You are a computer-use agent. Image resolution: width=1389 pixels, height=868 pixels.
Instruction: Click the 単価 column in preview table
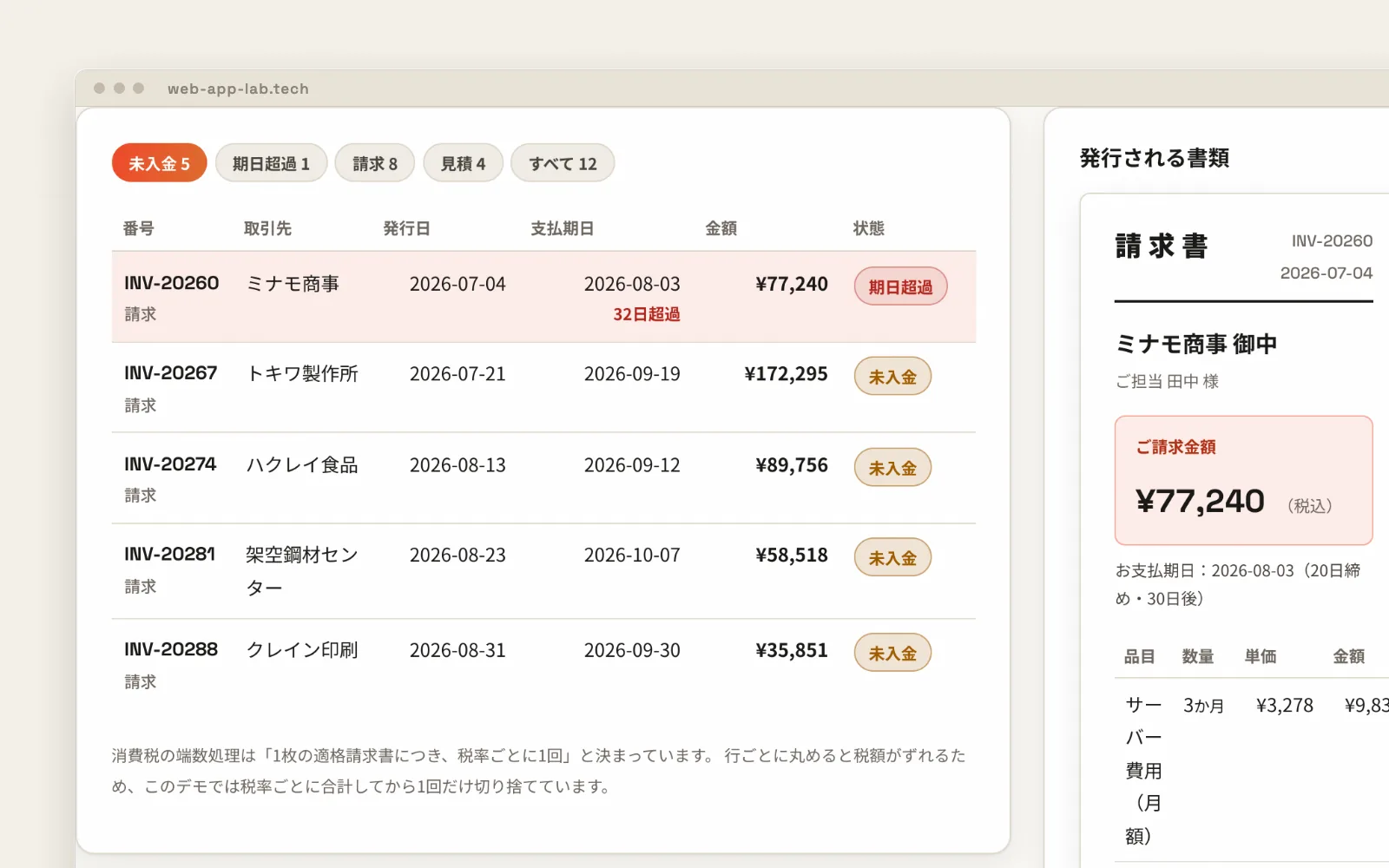(x=1261, y=657)
